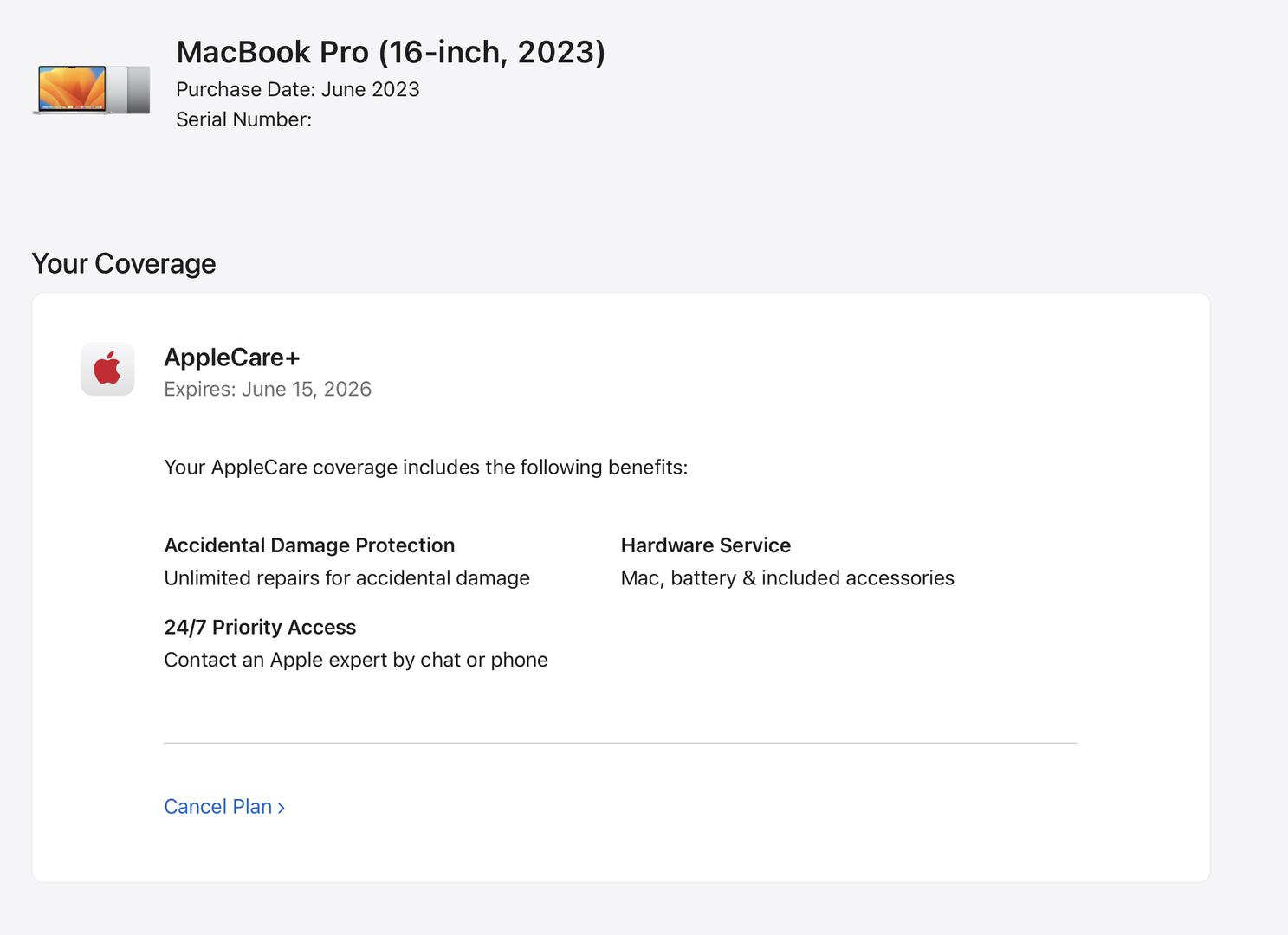Click the chevron arrow beside Cancel Plan
The height and width of the screenshot is (935, 1288).
(x=282, y=808)
